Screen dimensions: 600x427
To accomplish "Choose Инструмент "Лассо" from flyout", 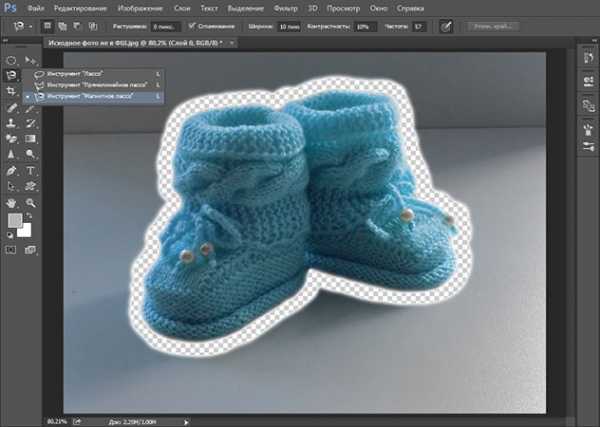I will click(94, 74).
